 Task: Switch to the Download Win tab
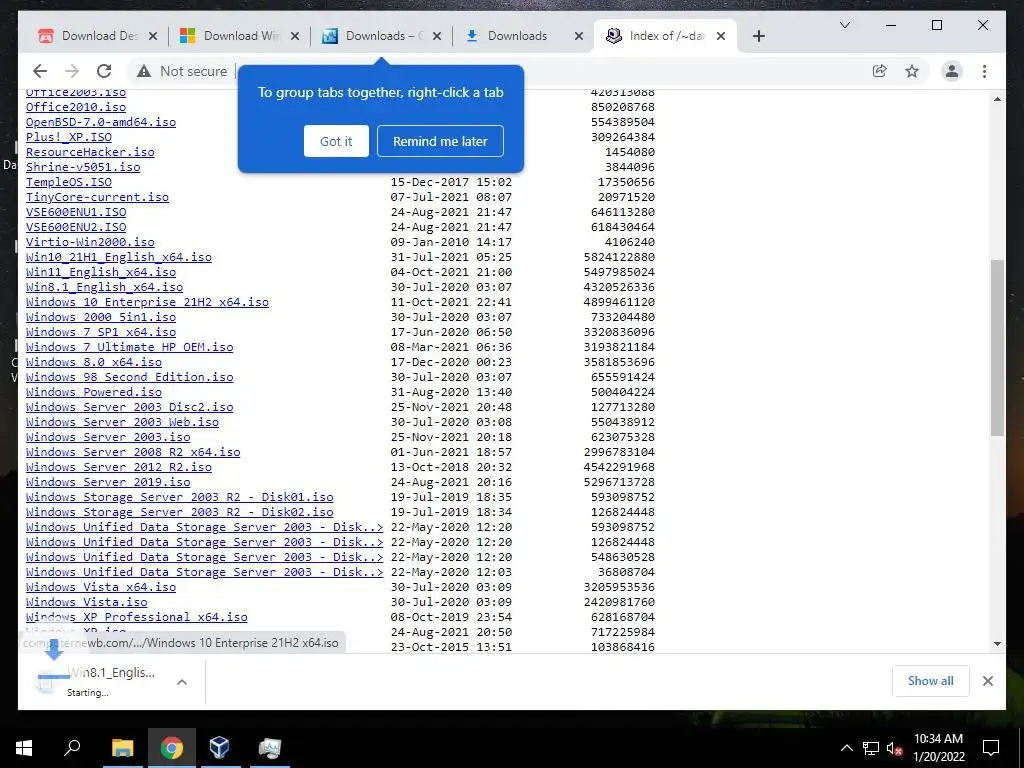pyautogui.click(x=240, y=36)
